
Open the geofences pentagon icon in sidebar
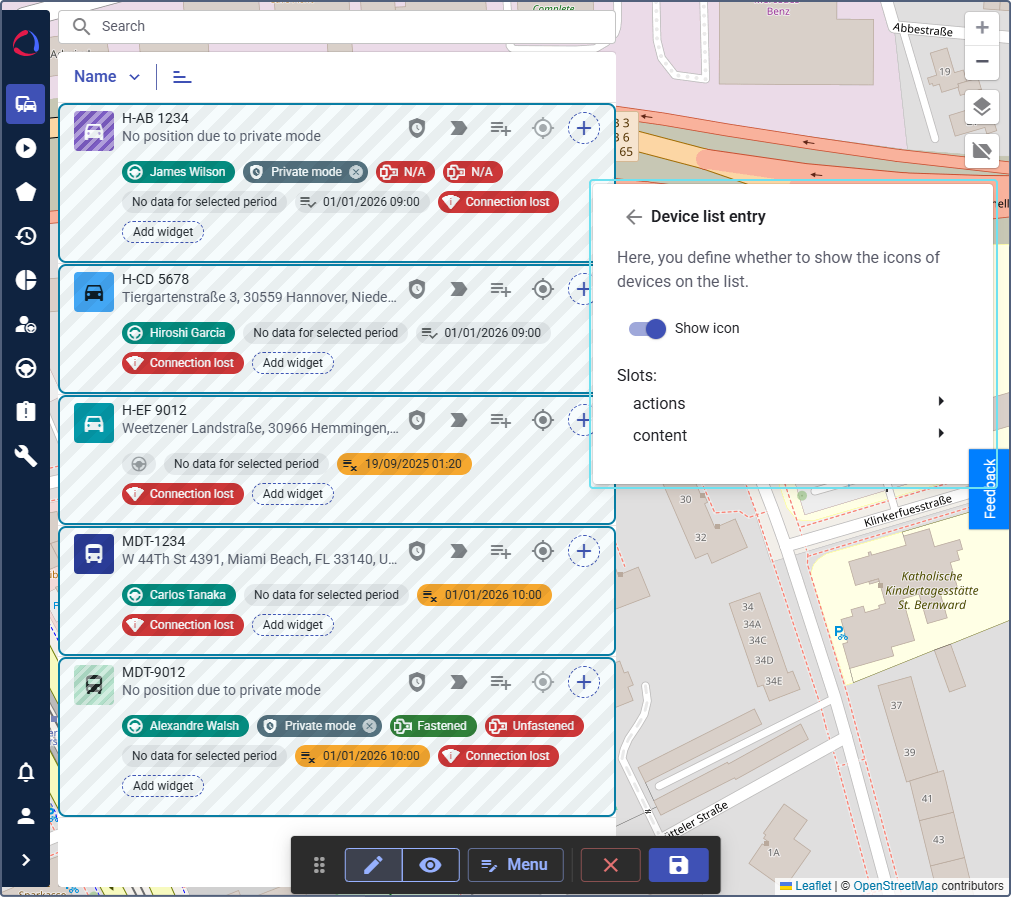pos(26,192)
